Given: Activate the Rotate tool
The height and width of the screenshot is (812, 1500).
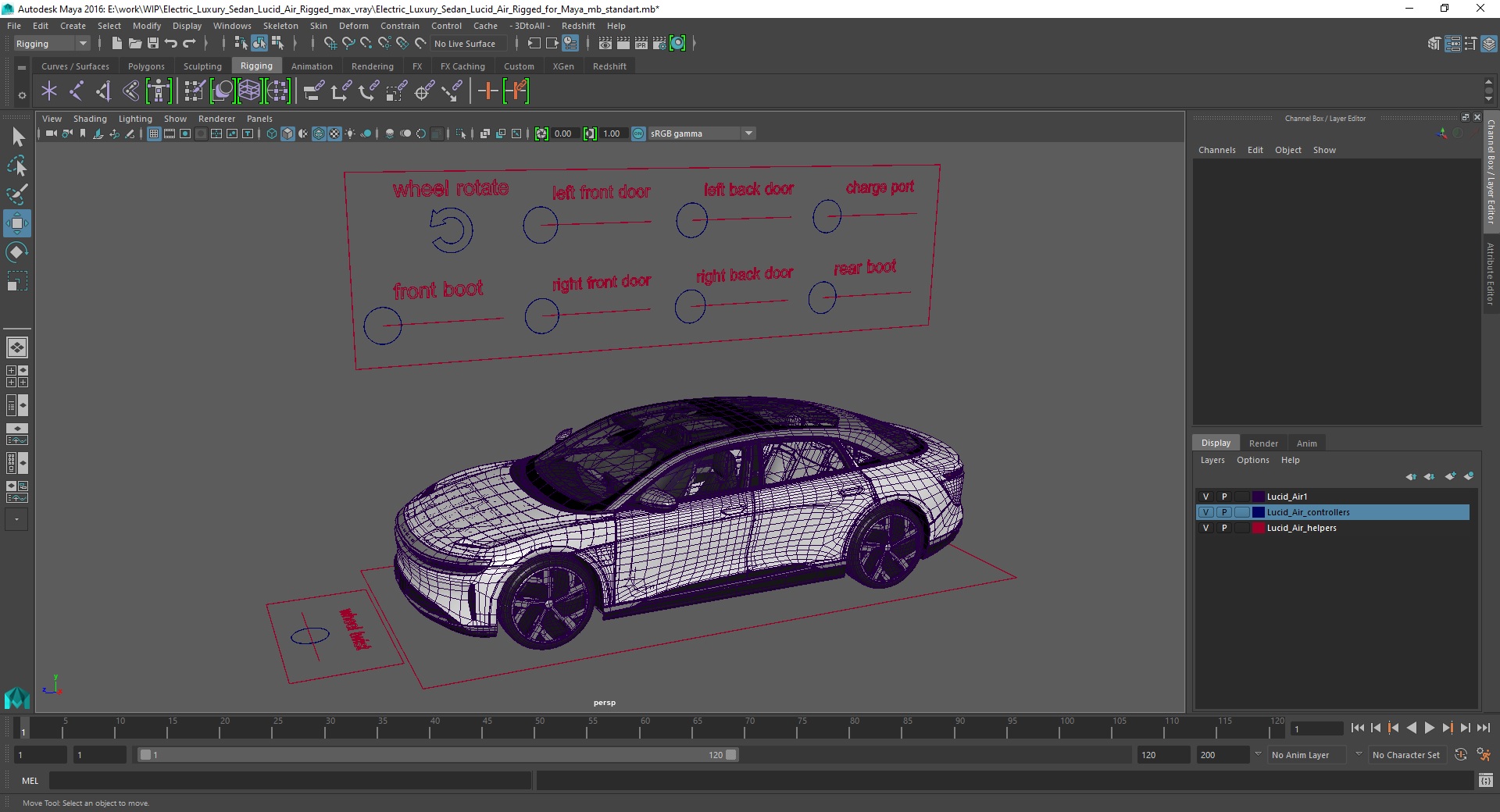Looking at the screenshot, I should pos(16,252).
